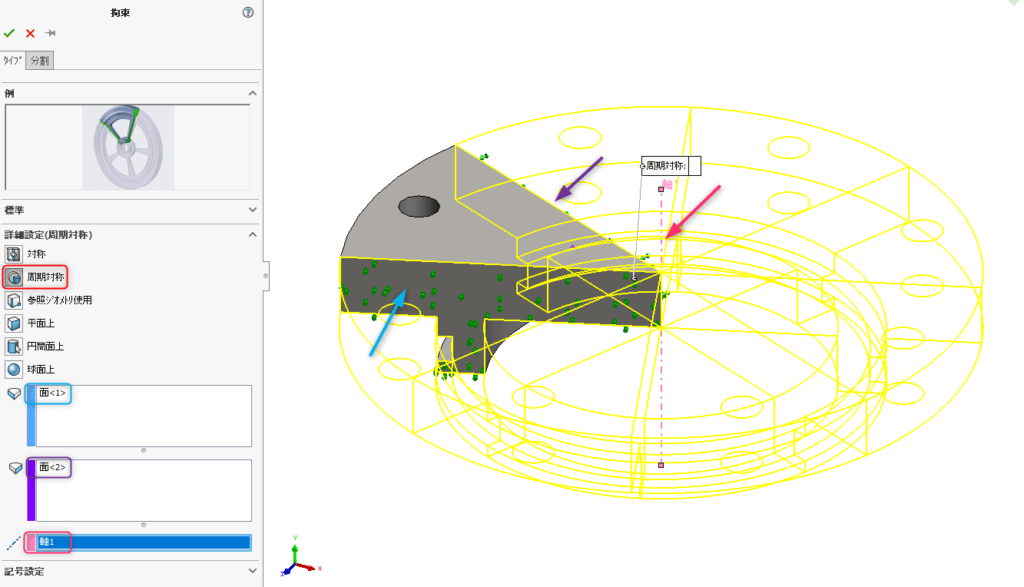Click the 周期対称 callout label in viewport
Image resolution: width=1024 pixels, height=587 pixels.
pos(670,166)
